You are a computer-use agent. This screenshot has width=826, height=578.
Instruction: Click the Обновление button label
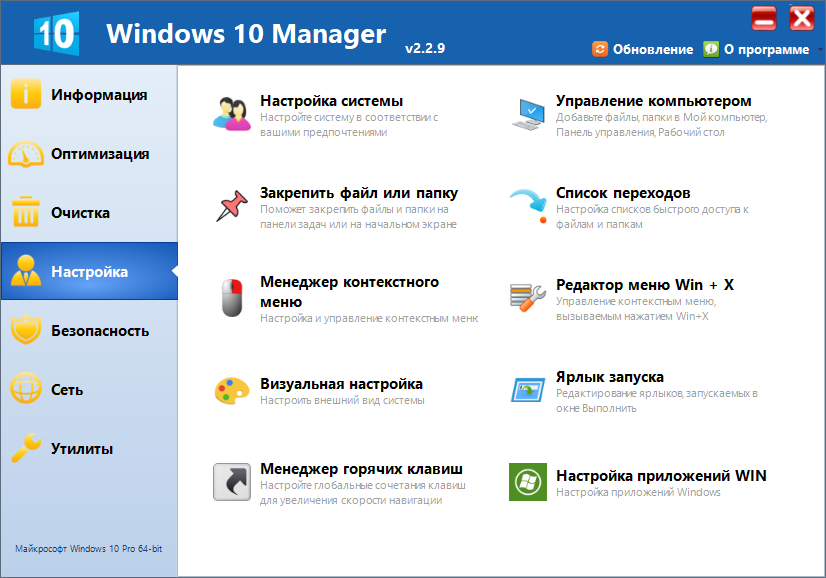point(653,50)
